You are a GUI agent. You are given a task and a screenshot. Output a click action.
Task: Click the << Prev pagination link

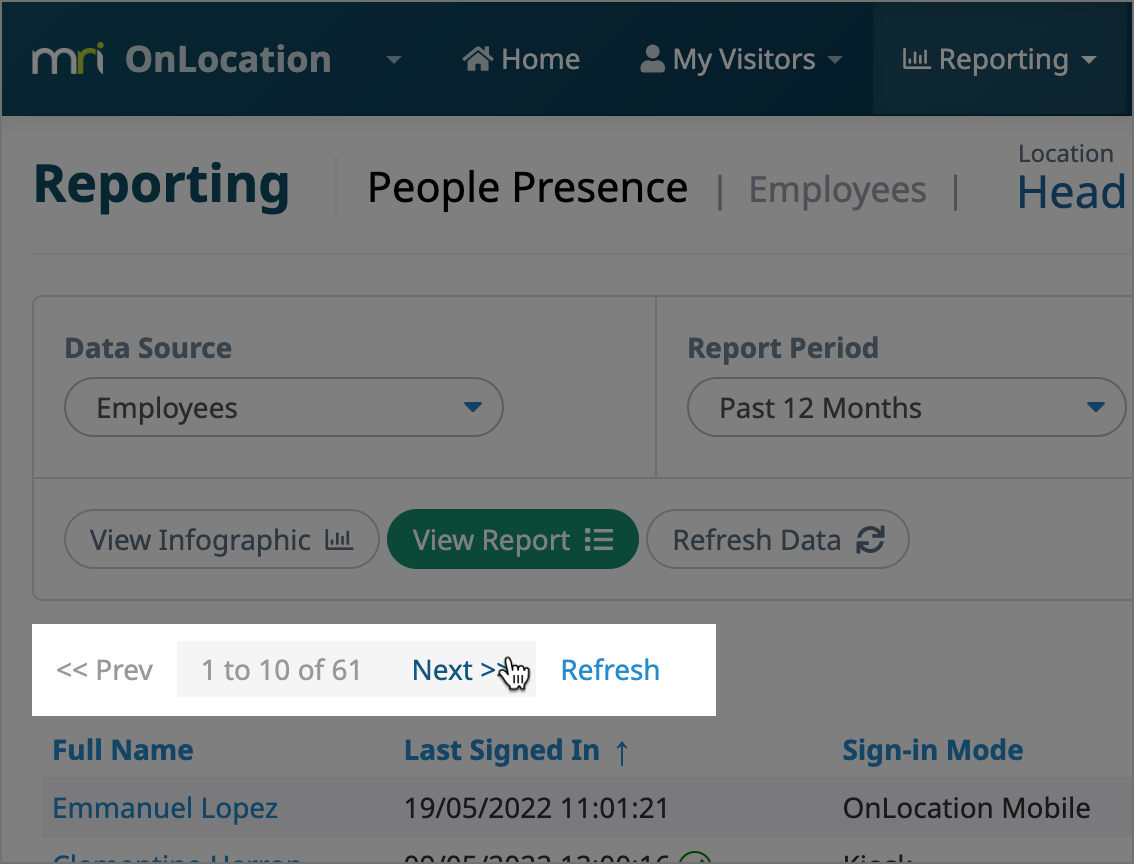coord(104,670)
